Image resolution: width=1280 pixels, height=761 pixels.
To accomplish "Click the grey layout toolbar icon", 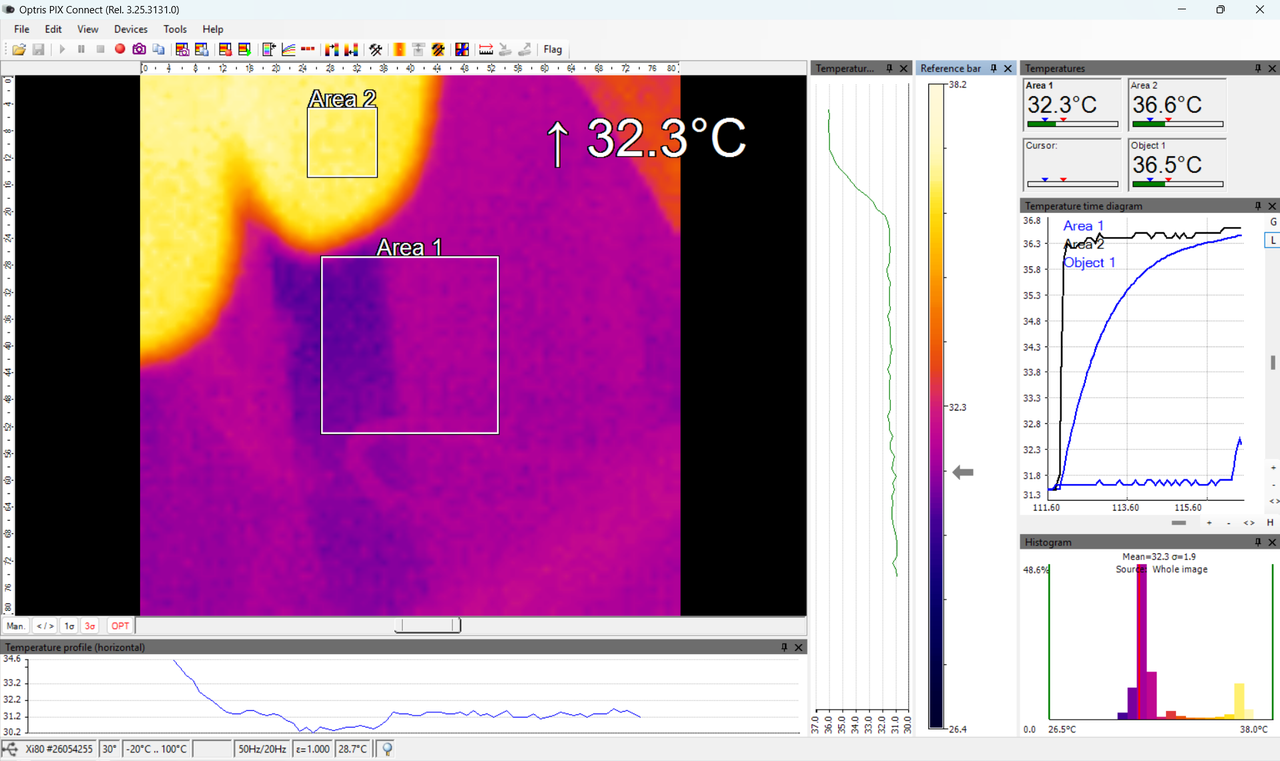I will click(418, 49).
